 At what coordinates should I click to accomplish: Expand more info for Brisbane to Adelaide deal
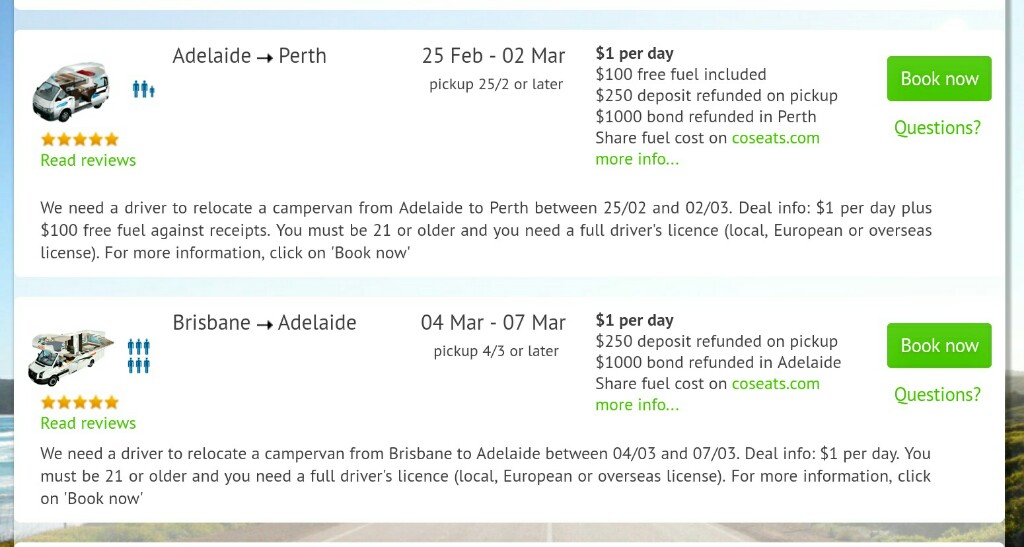pos(637,405)
